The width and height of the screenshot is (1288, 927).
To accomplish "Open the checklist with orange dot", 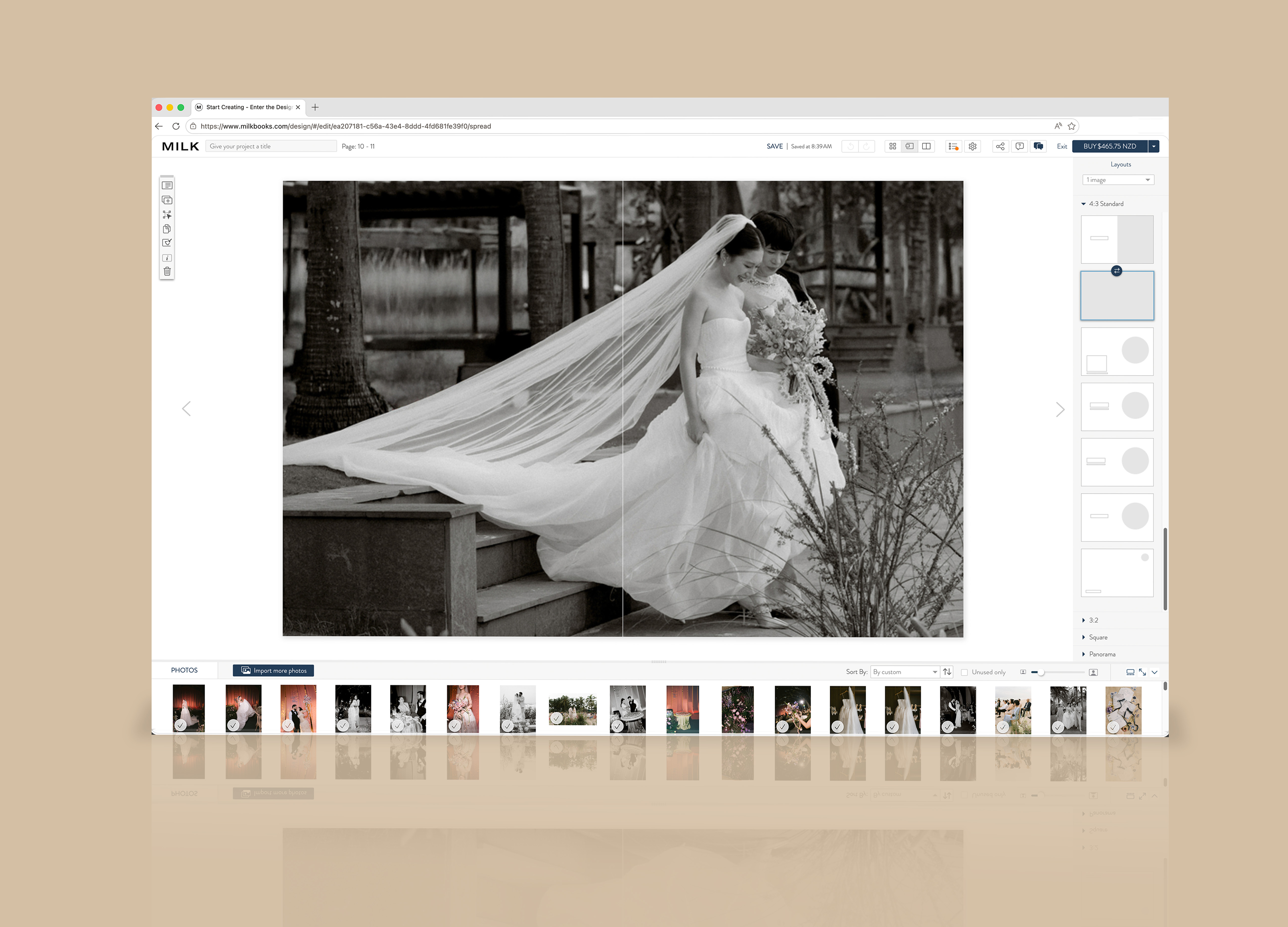I will point(953,146).
